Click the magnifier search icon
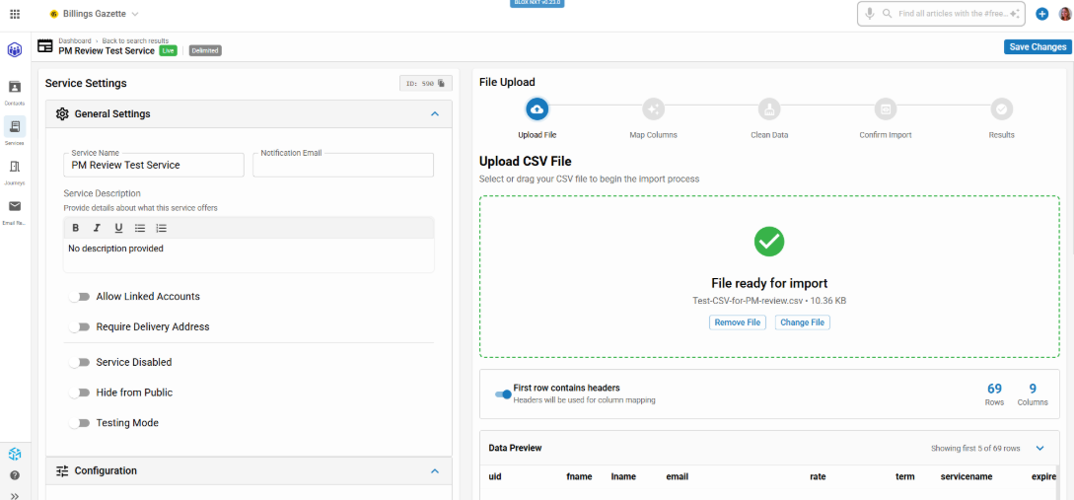The height and width of the screenshot is (500, 1074). click(887, 14)
